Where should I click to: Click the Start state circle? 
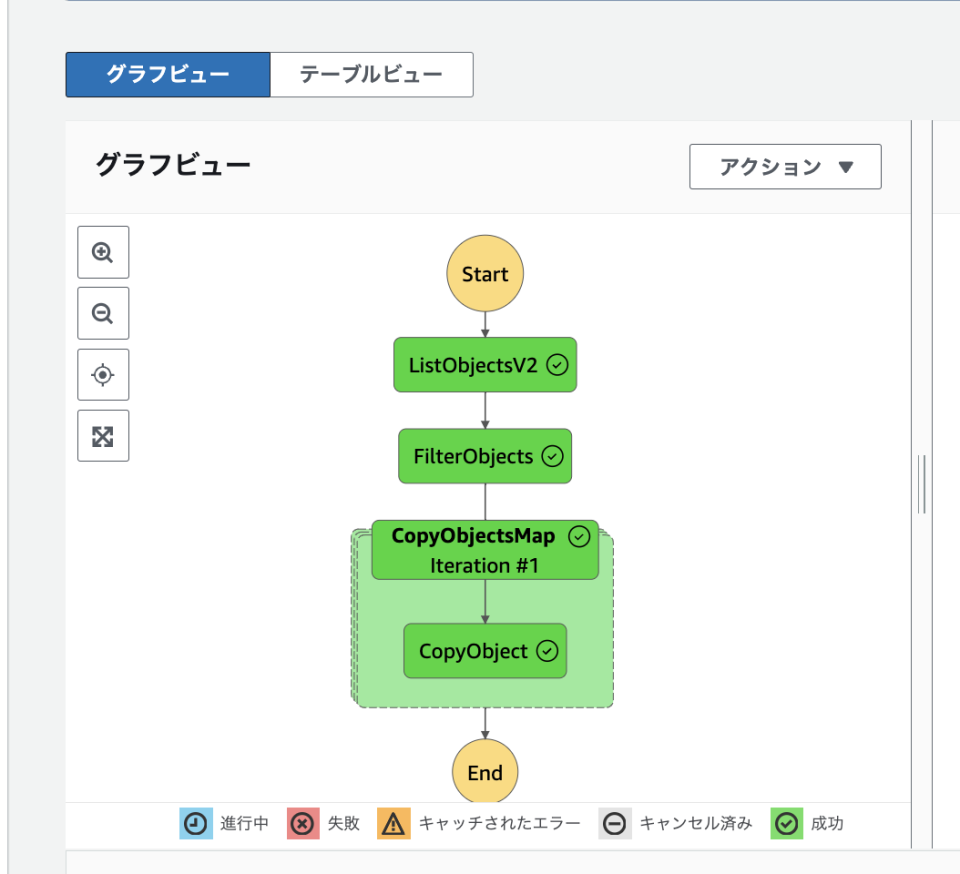pos(485,273)
